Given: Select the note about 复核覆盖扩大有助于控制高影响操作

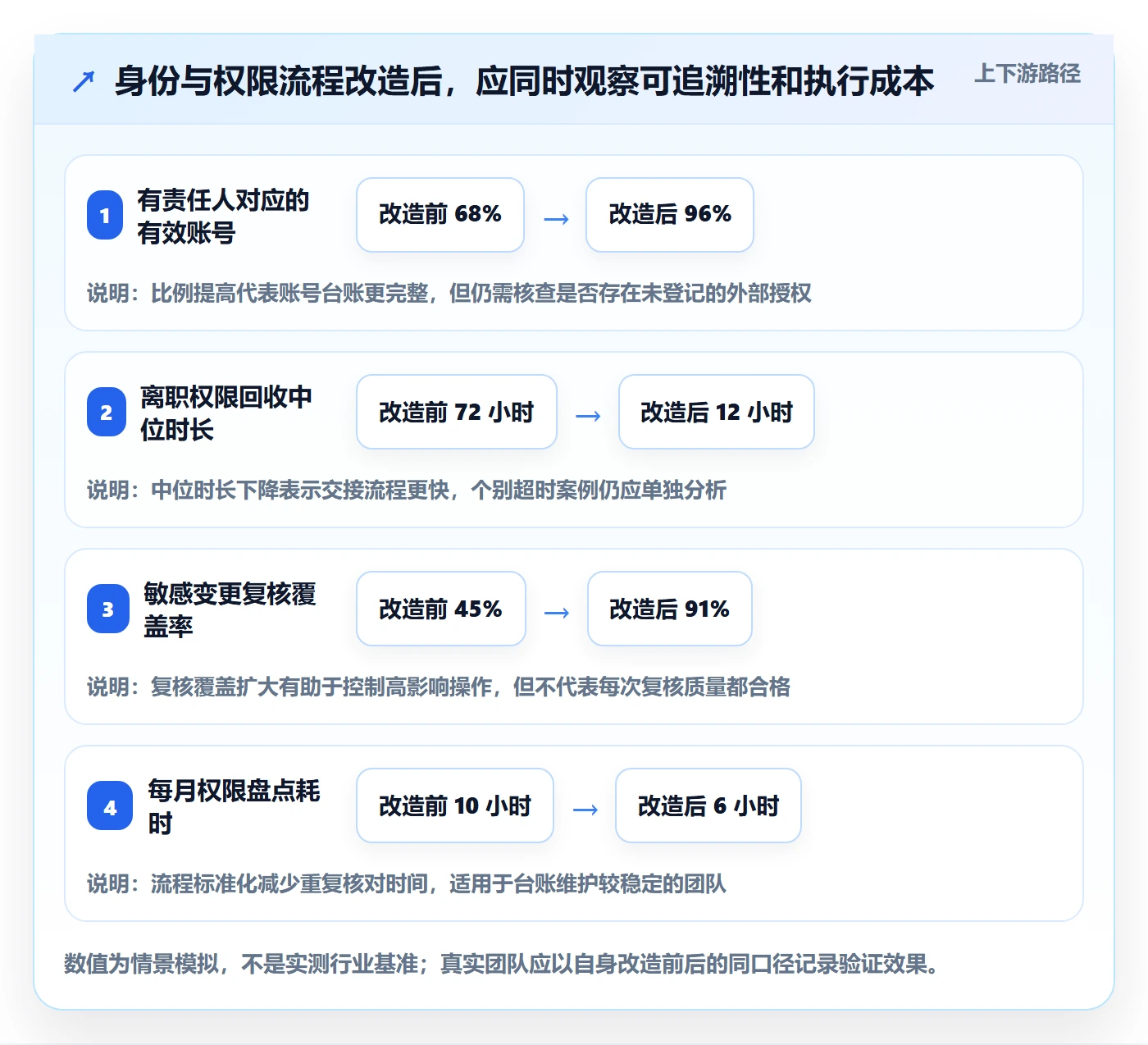Looking at the screenshot, I should tap(439, 687).
